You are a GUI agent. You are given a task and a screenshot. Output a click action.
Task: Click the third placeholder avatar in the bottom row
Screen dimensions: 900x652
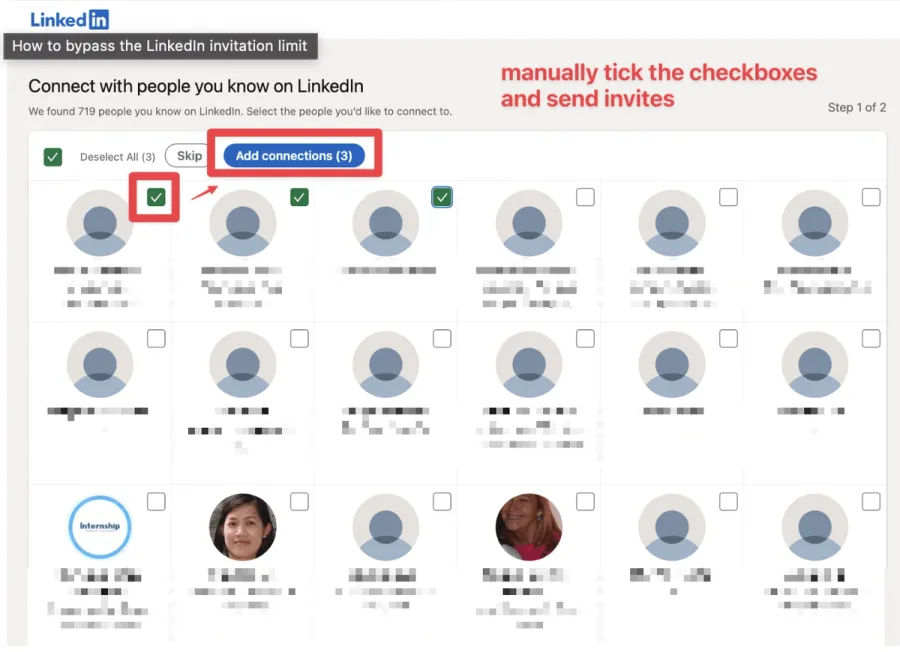[x=385, y=527]
